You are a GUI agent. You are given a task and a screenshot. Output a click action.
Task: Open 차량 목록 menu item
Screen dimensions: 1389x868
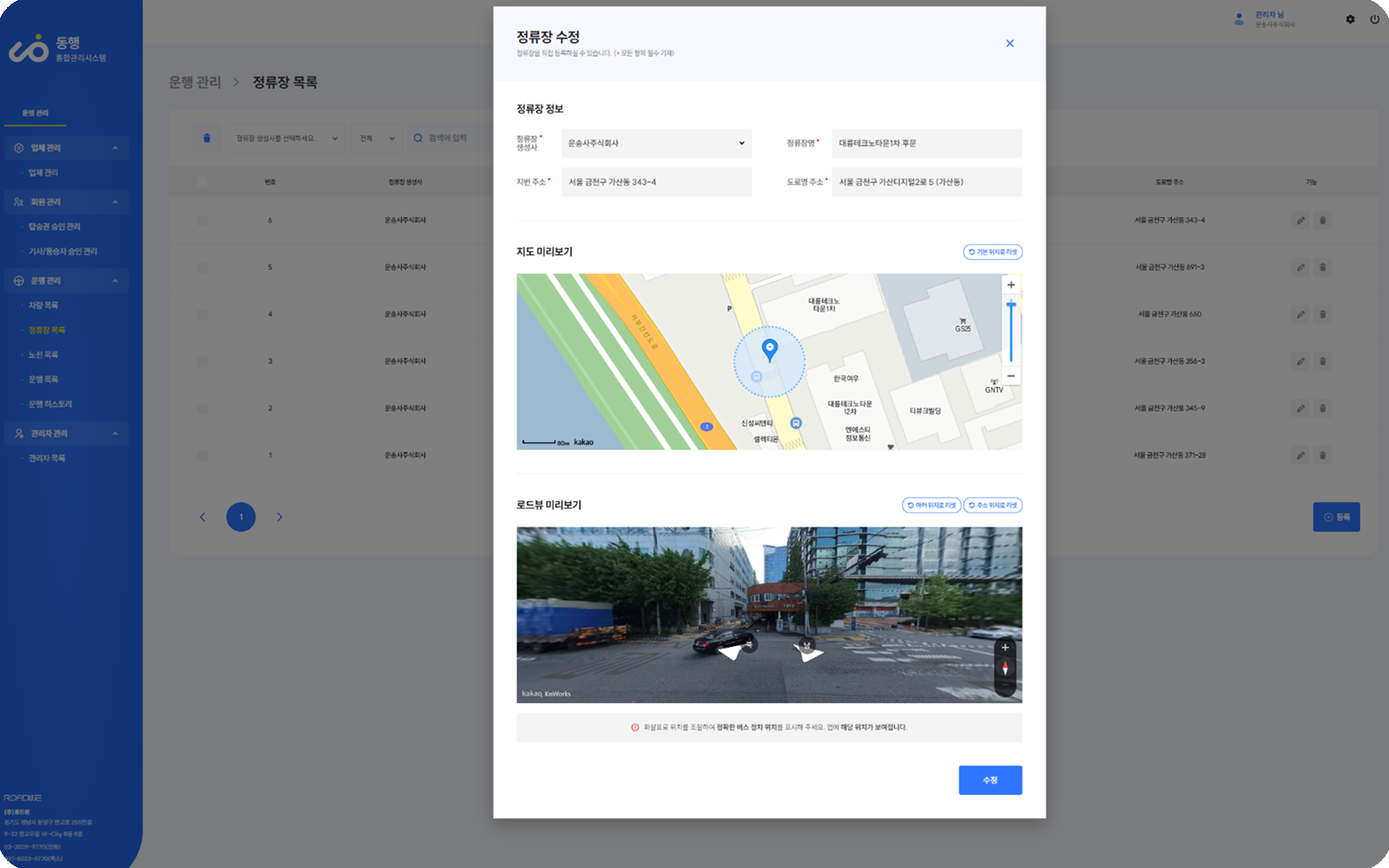(x=43, y=305)
